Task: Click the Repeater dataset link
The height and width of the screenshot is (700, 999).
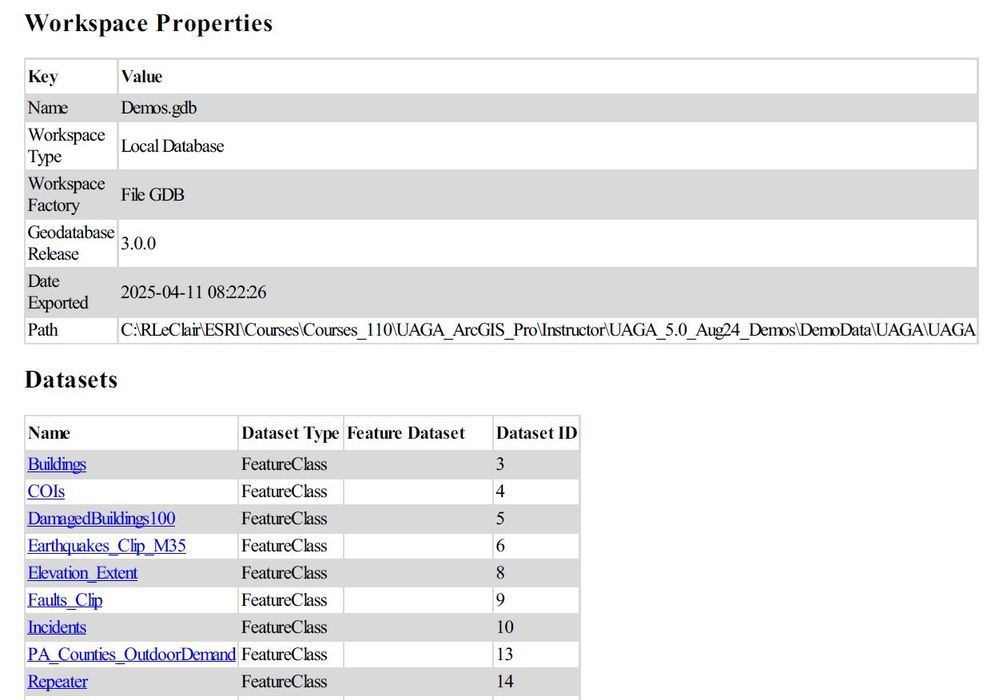Action: (57, 681)
